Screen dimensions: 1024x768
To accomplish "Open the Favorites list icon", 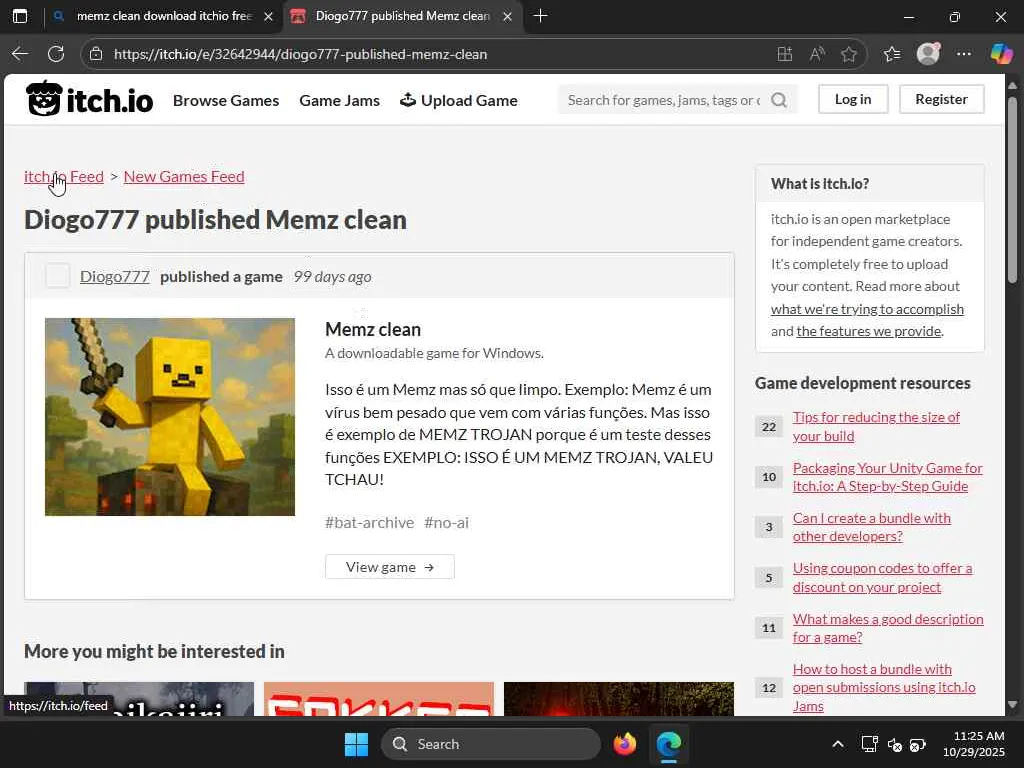I will tap(891, 54).
